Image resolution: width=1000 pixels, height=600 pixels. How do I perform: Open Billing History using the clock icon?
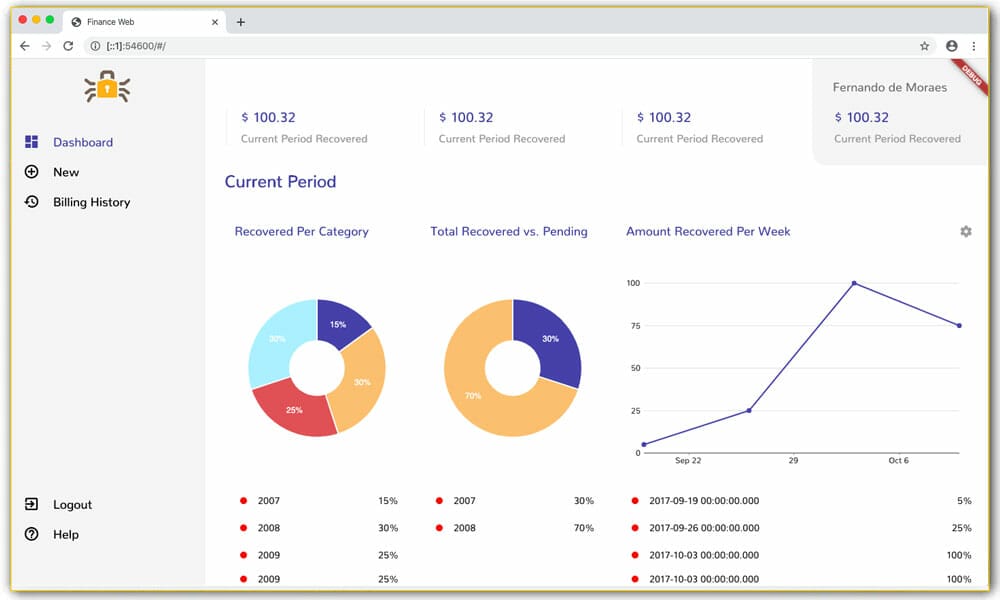[x=32, y=202]
